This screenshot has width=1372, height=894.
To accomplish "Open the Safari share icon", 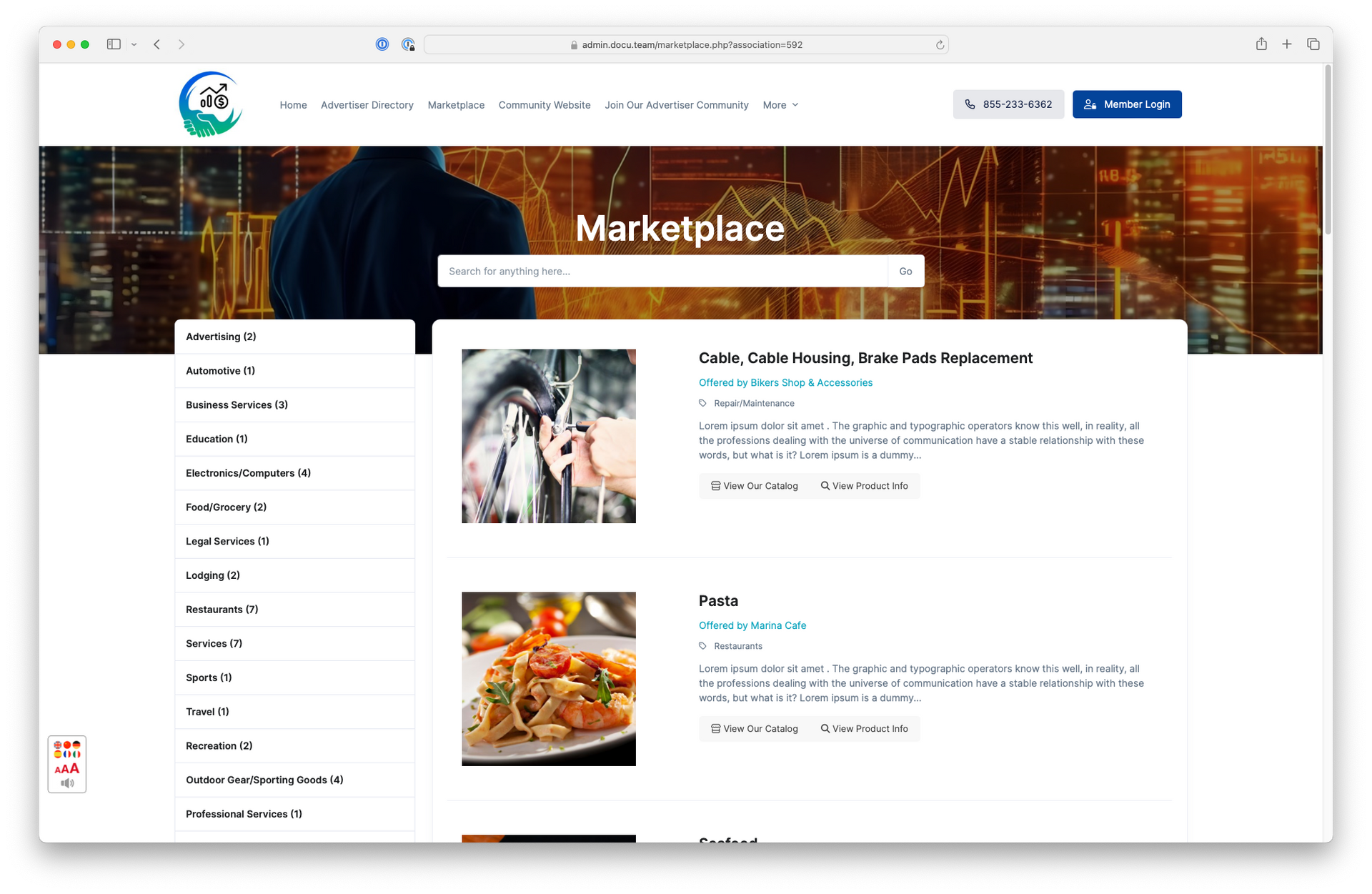I will click(x=1261, y=44).
